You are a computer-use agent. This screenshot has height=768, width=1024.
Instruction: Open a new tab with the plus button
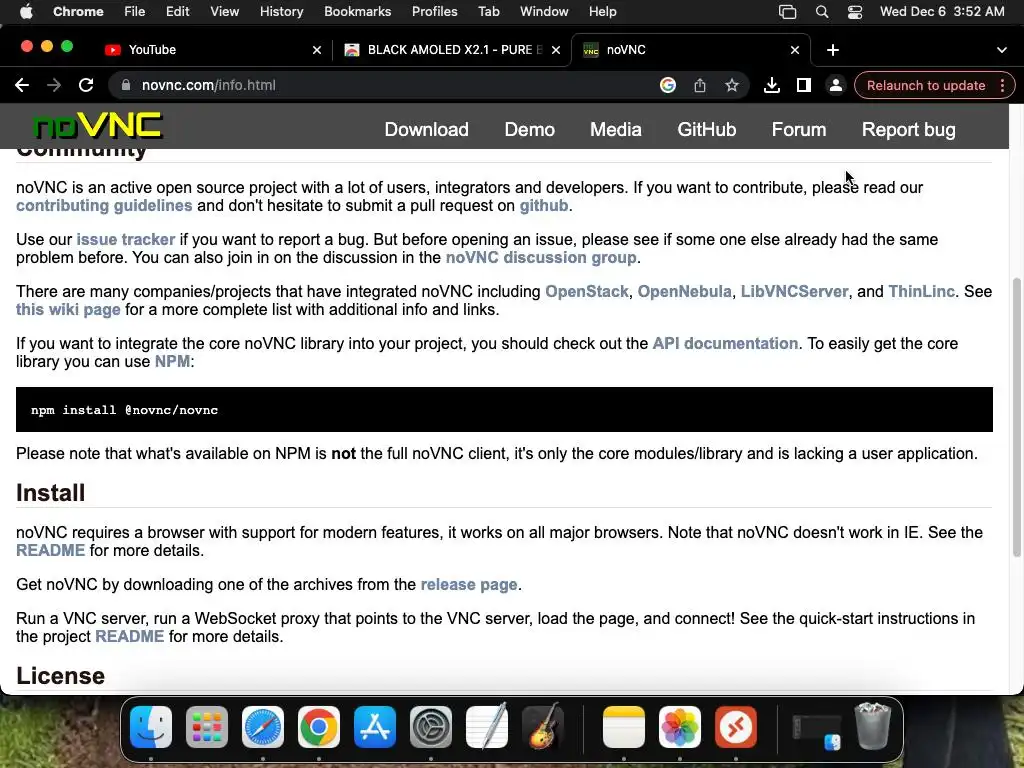(833, 50)
